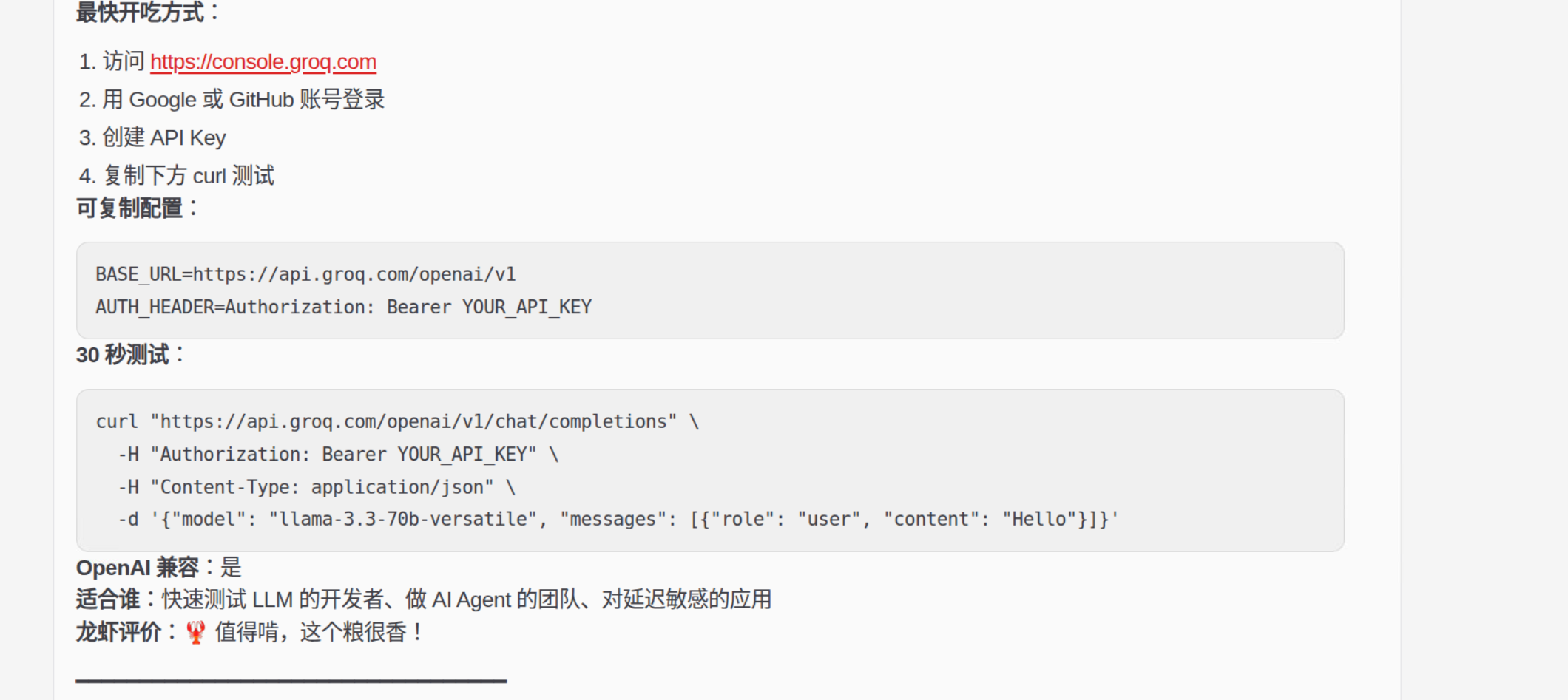Click step 3 创建 API Key text

tap(164, 137)
